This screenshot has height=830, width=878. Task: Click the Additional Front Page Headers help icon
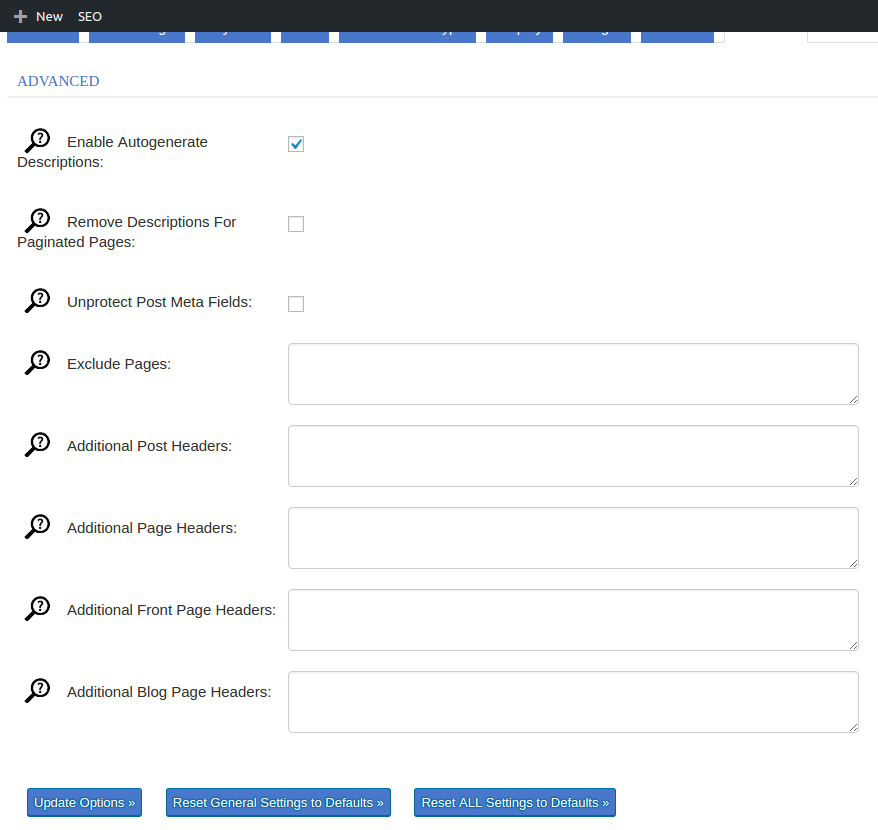[37, 606]
